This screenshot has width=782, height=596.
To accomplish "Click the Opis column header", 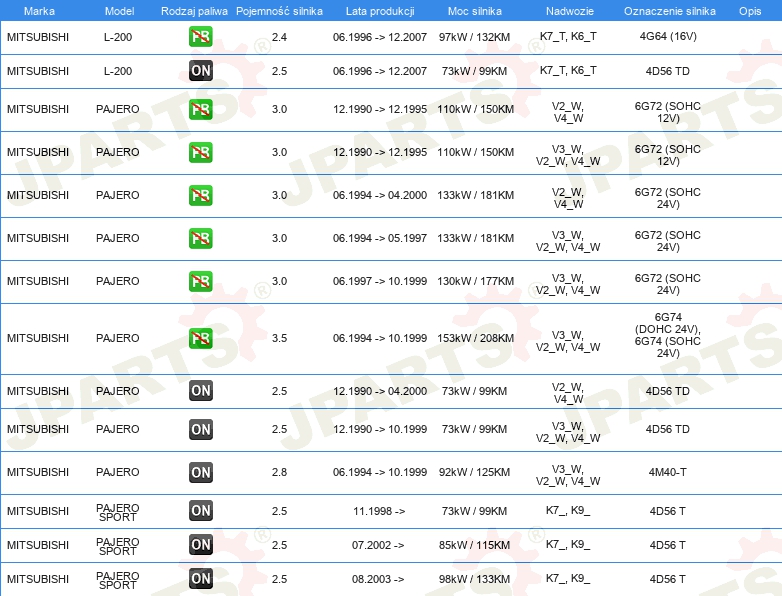I will [x=749, y=10].
